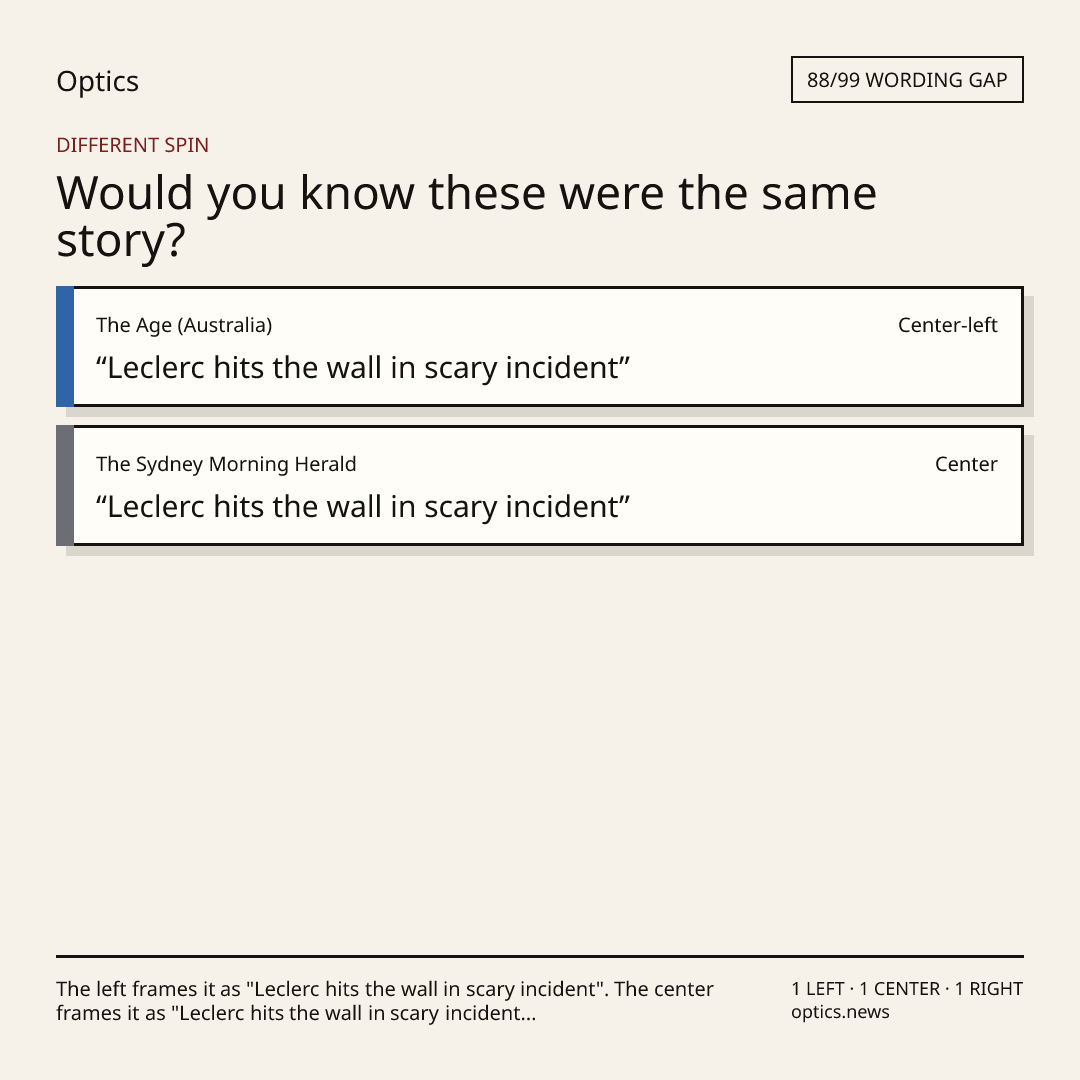This screenshot has width=1080, height=1080.
Task: Select the Herald's Leclerc headline quote
Action: point(363,507)
